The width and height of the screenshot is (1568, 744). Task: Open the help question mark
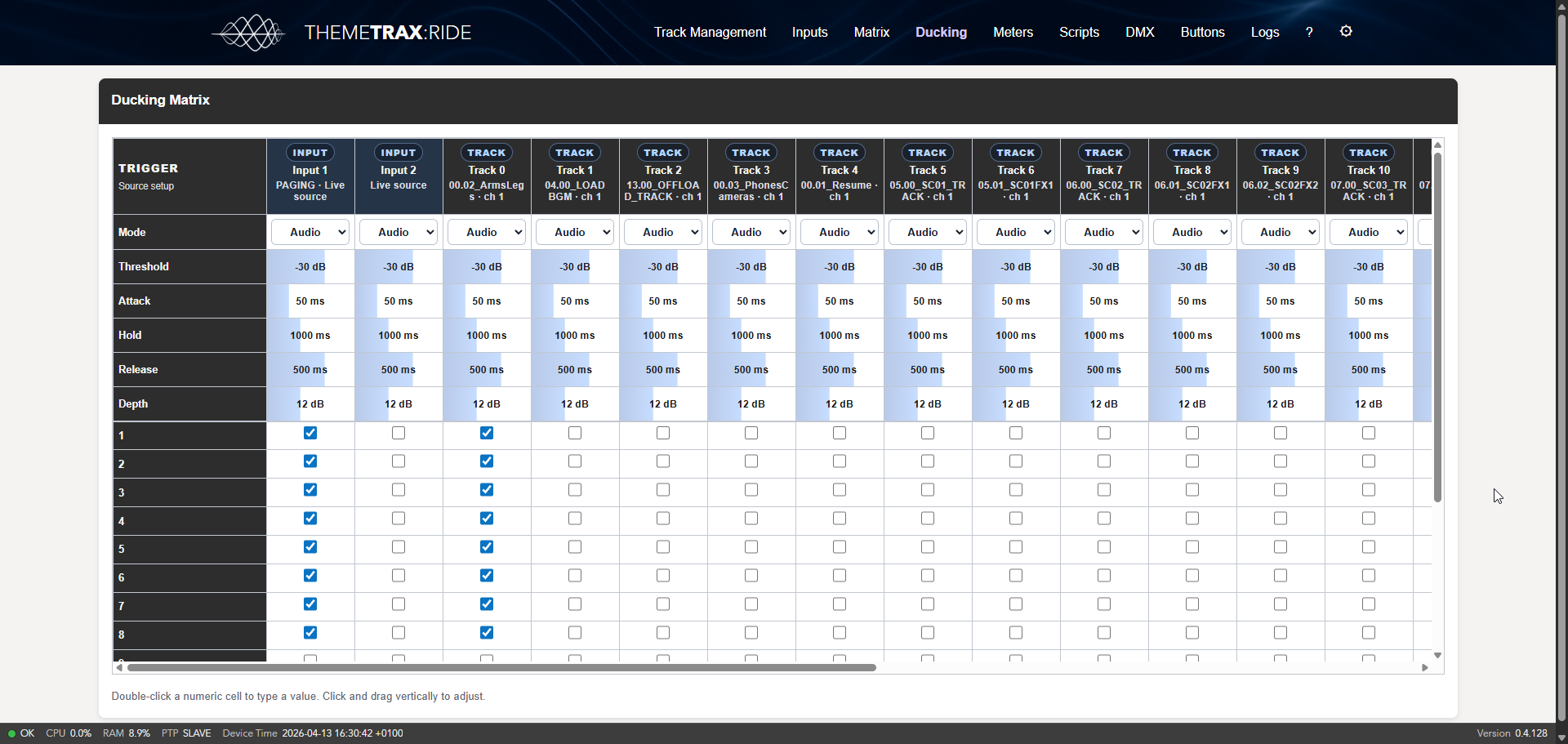pyautogui.click(x=1309, y=33)
